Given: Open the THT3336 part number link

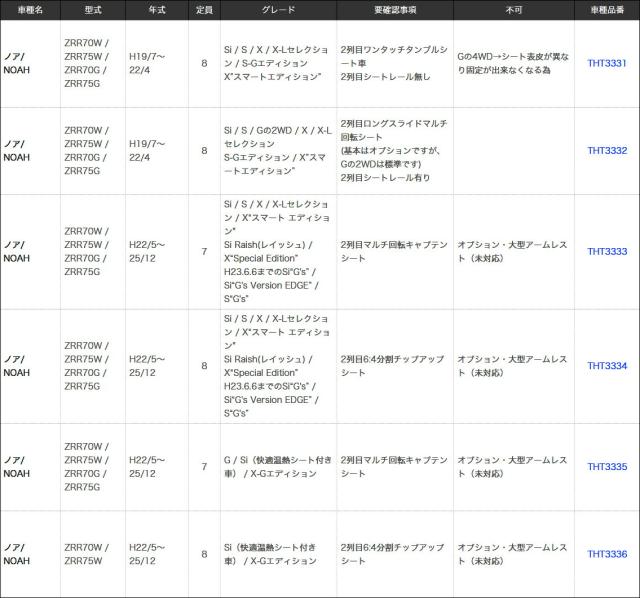Looking at the screenshot, I should coord(607,554).
